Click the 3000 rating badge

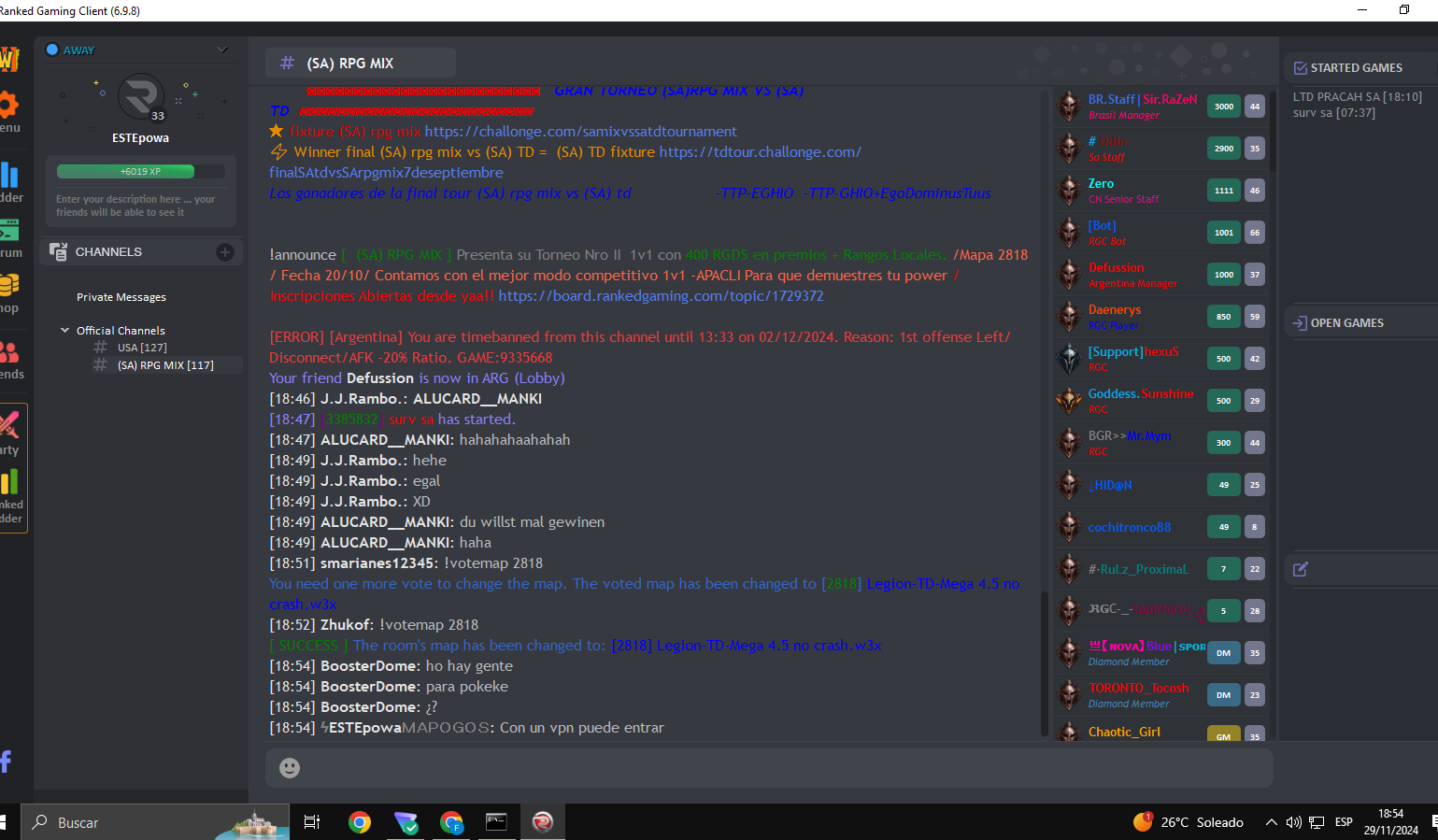1224,107
